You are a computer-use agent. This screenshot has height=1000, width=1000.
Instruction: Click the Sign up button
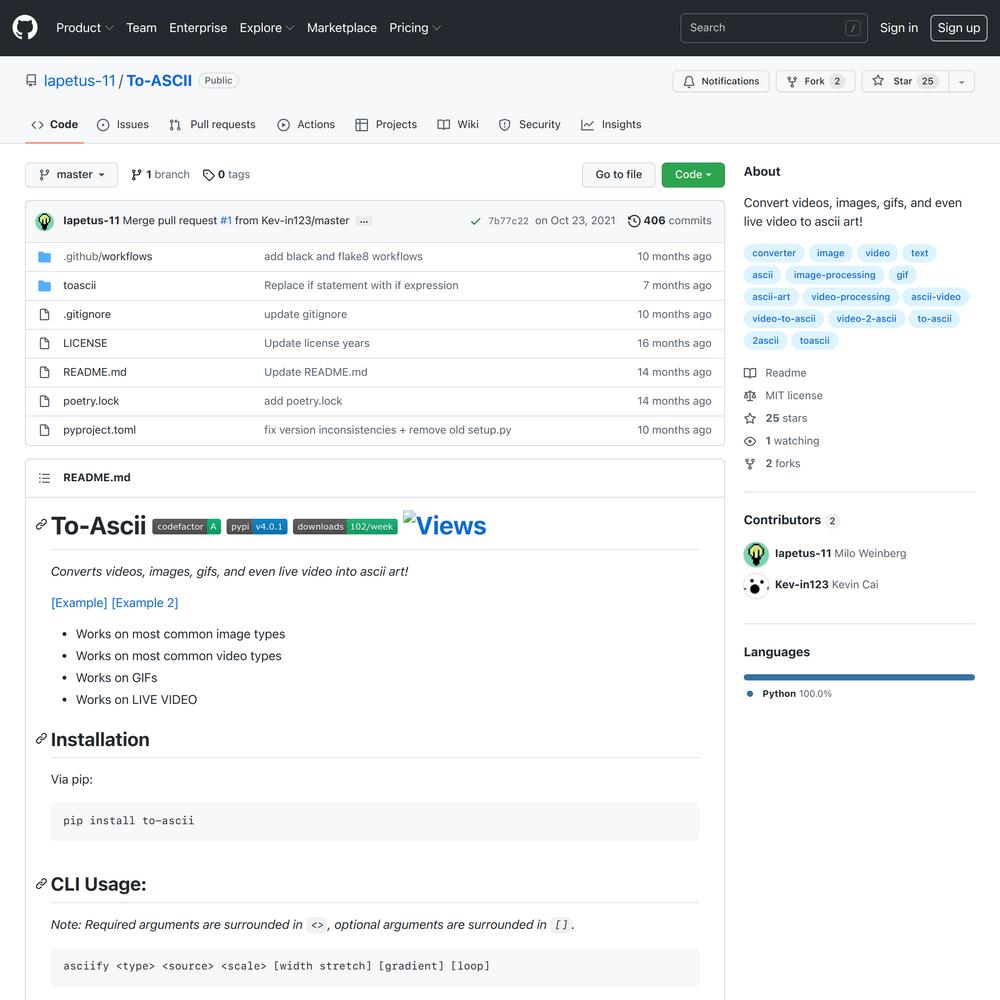click(x=959, y=28)
